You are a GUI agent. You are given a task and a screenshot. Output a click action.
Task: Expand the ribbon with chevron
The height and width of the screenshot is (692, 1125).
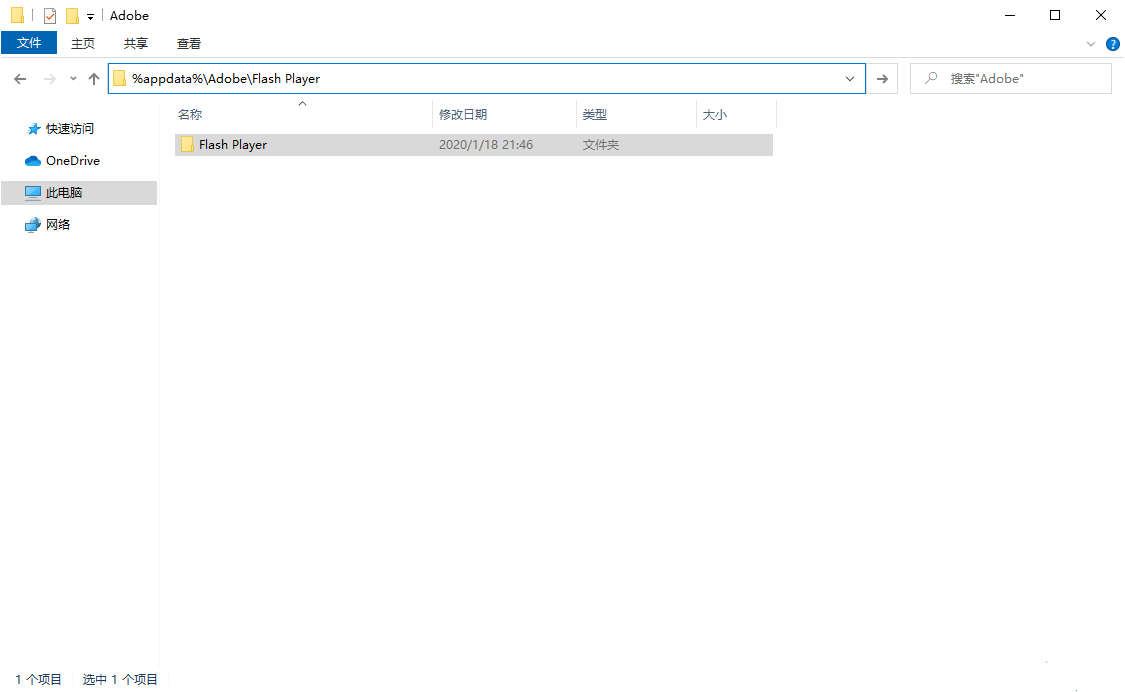[x=1091, y=44]
